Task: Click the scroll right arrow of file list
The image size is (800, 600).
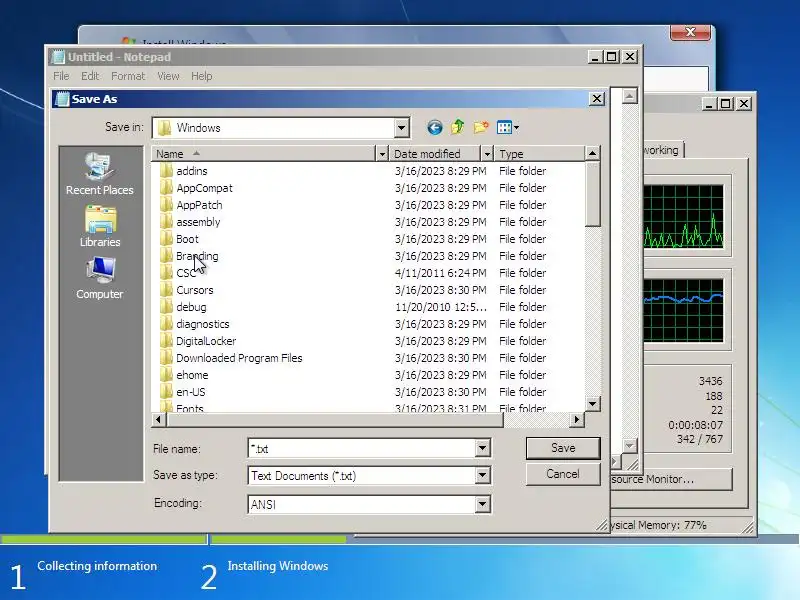Action: [577, 420]
